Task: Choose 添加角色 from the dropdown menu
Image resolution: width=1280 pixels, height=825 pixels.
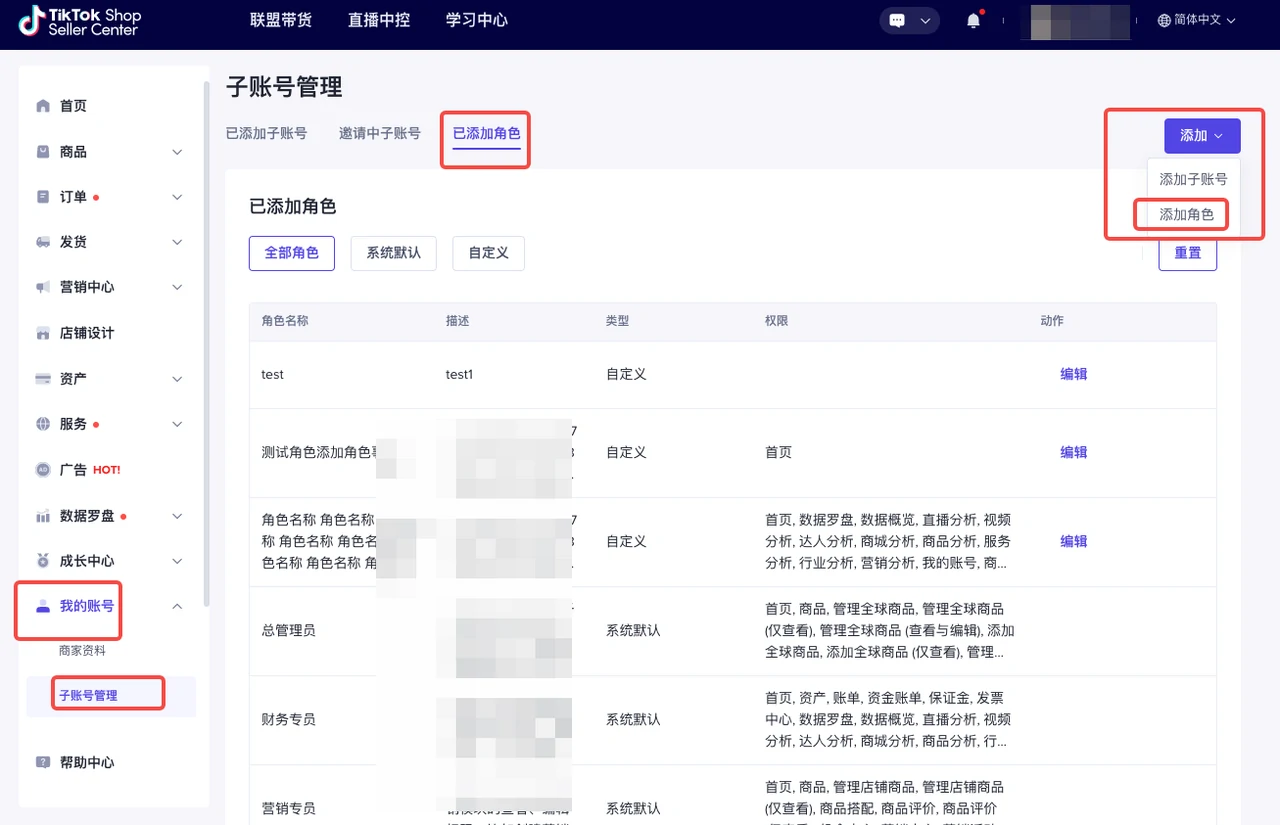Action: tap(1186, 214)
